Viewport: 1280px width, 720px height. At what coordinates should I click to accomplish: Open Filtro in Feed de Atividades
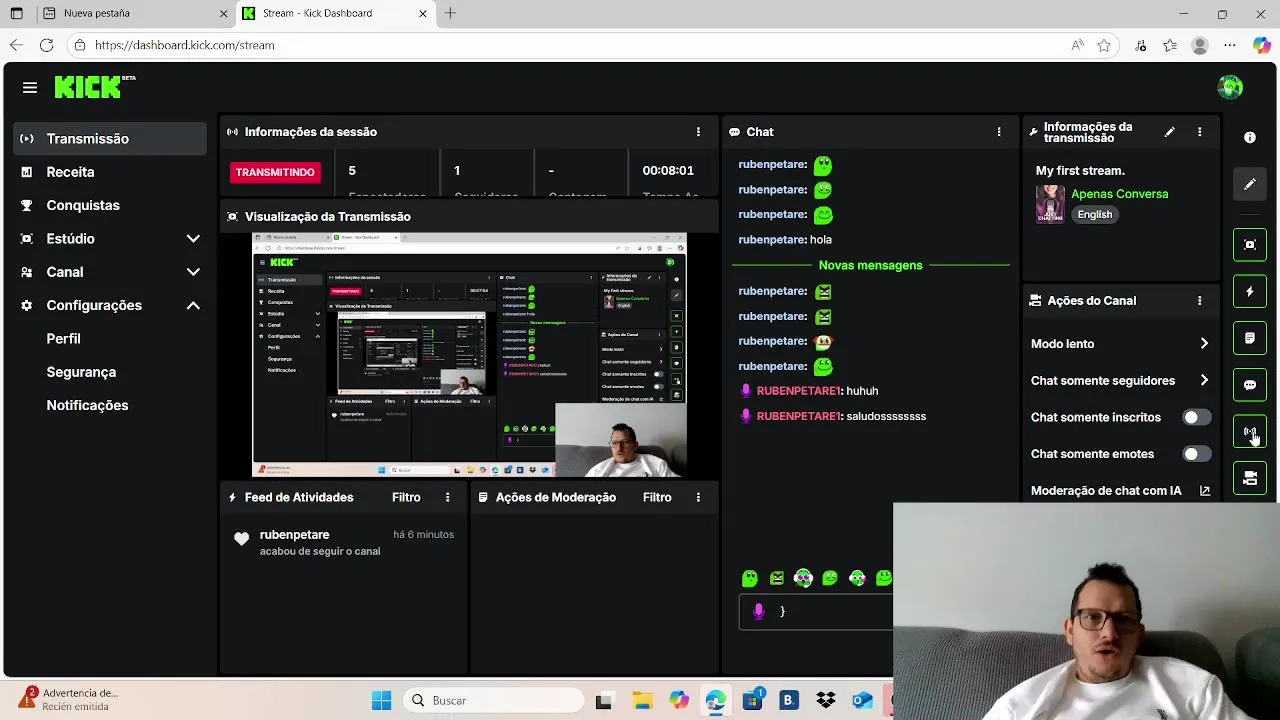[406, 497]
